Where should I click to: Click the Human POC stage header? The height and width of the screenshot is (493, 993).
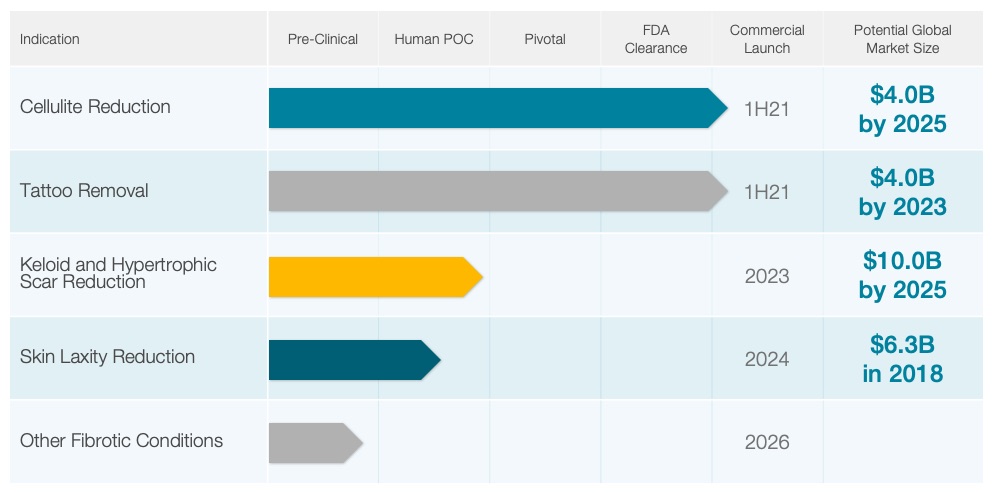[434, 39]
